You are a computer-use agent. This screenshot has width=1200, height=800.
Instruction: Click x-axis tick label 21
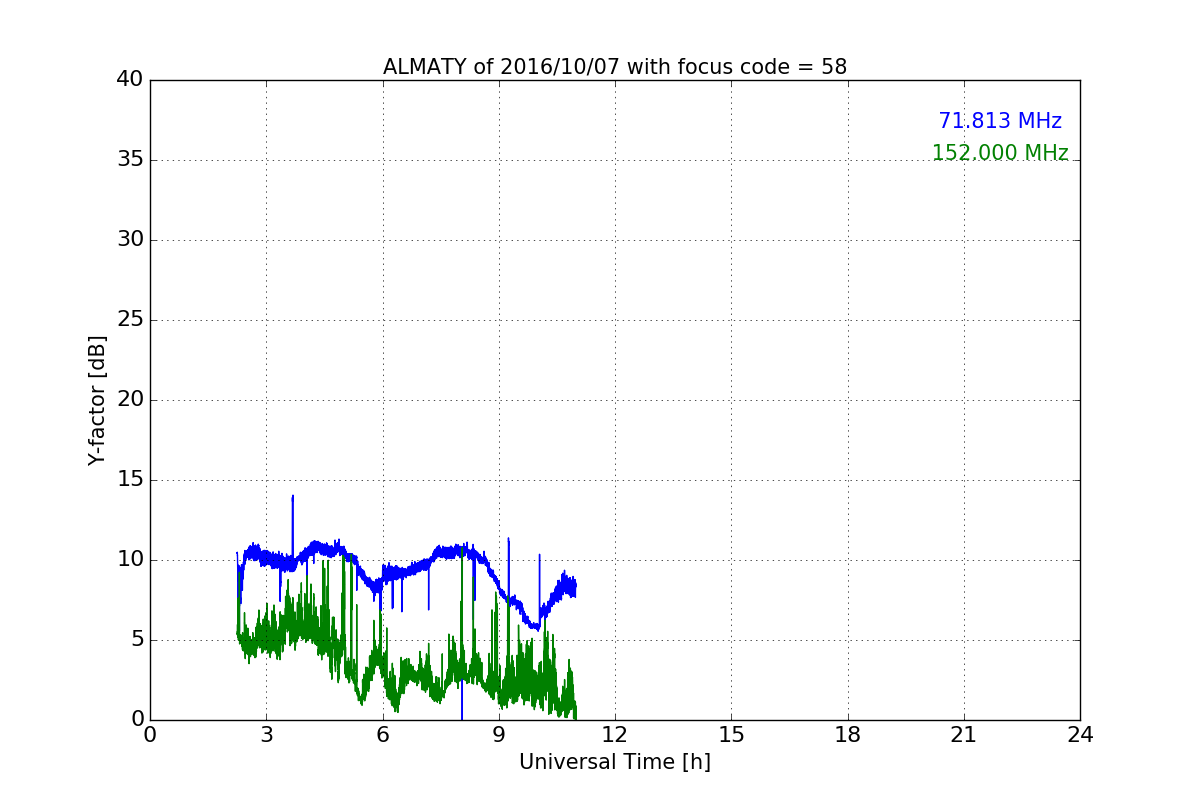click(x=964, y=736)
